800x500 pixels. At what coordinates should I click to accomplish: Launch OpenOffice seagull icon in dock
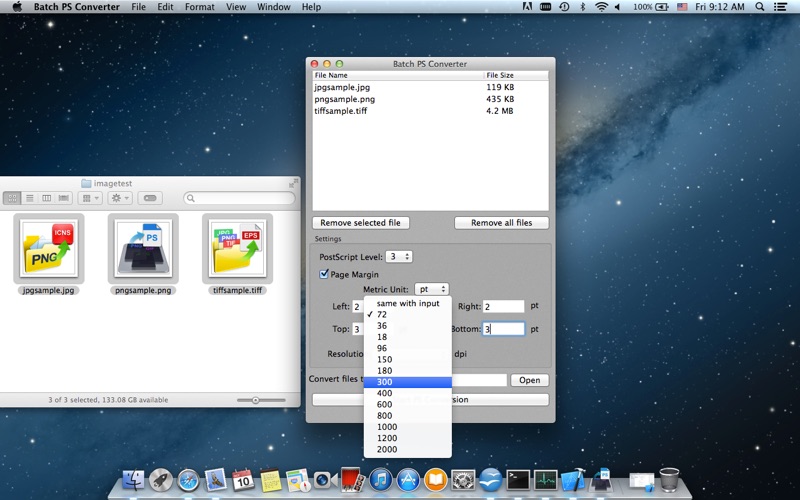click(x=491, y=480)
